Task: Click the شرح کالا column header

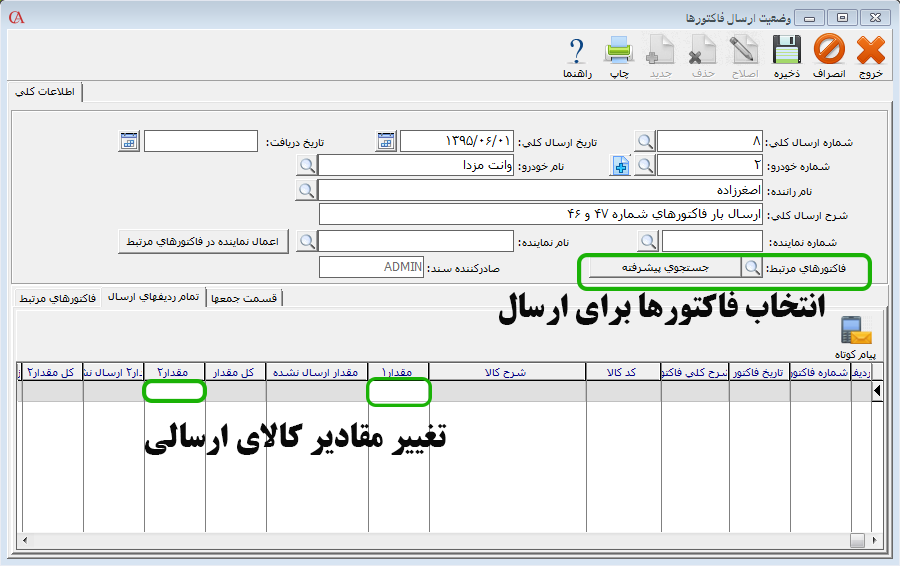Action: (507, 373)
